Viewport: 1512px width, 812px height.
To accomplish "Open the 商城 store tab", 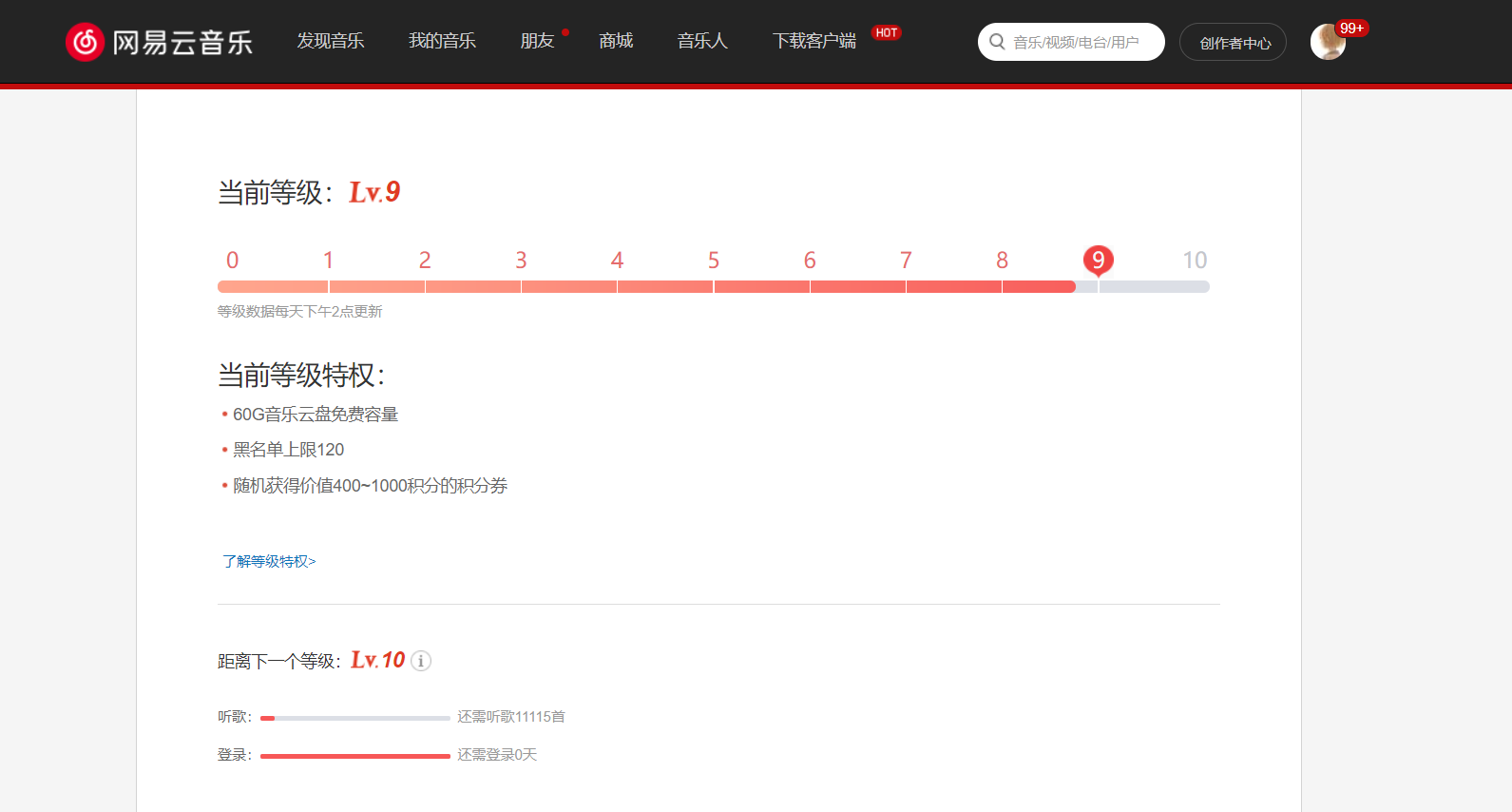I will click(616, 41).
